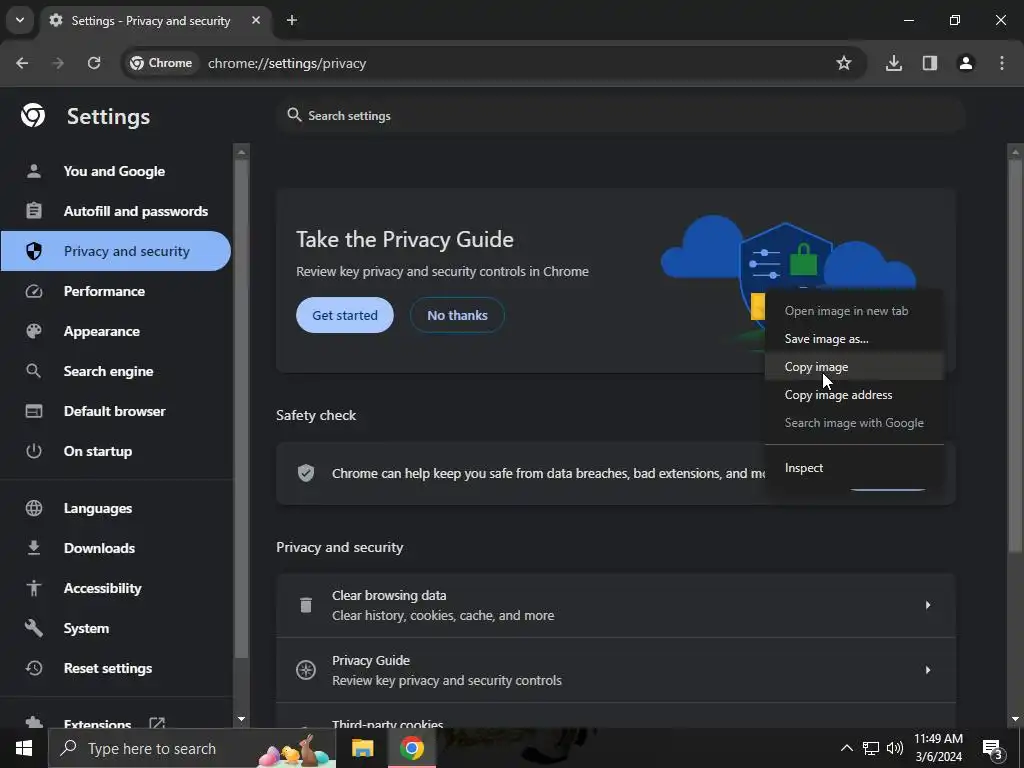Open Accessibility settings

(x=116, y=588)
